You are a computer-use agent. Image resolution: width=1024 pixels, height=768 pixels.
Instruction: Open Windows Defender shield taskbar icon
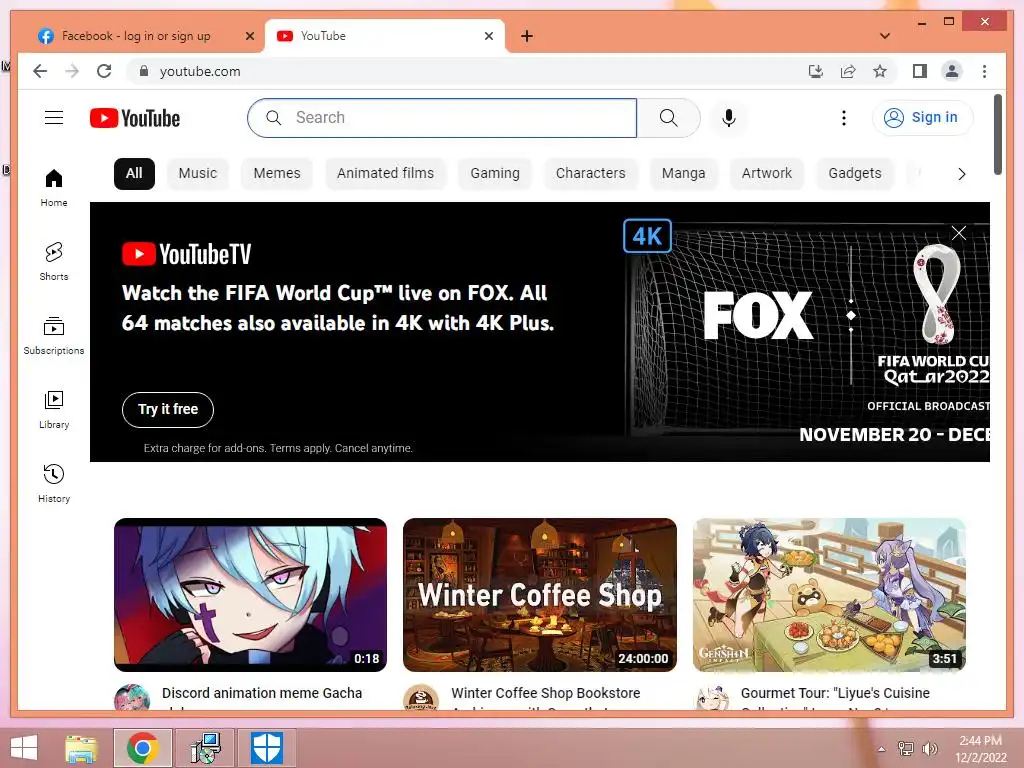[266, 748]
